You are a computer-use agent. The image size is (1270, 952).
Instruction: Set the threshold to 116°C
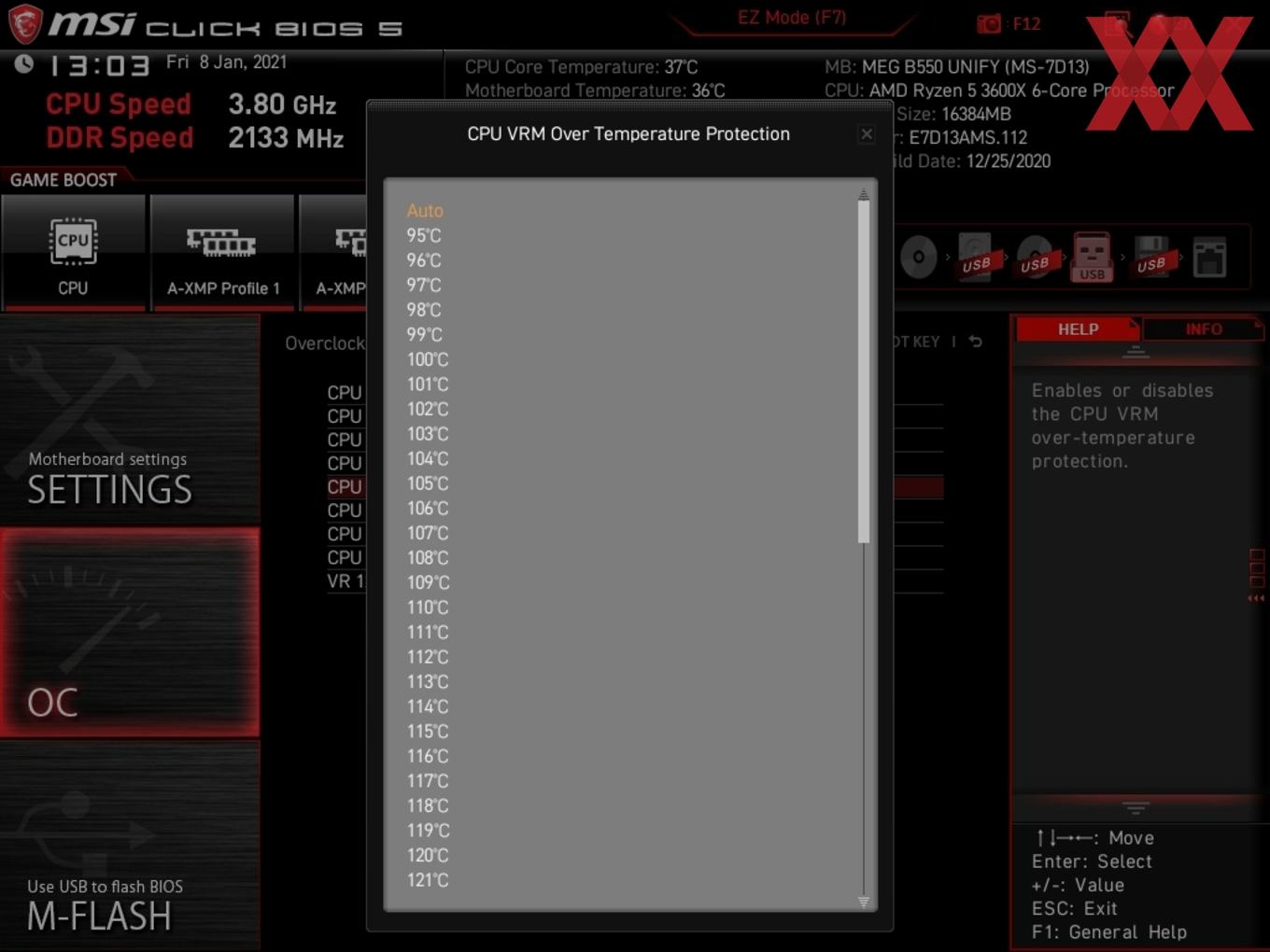click(x=428, y=756)
